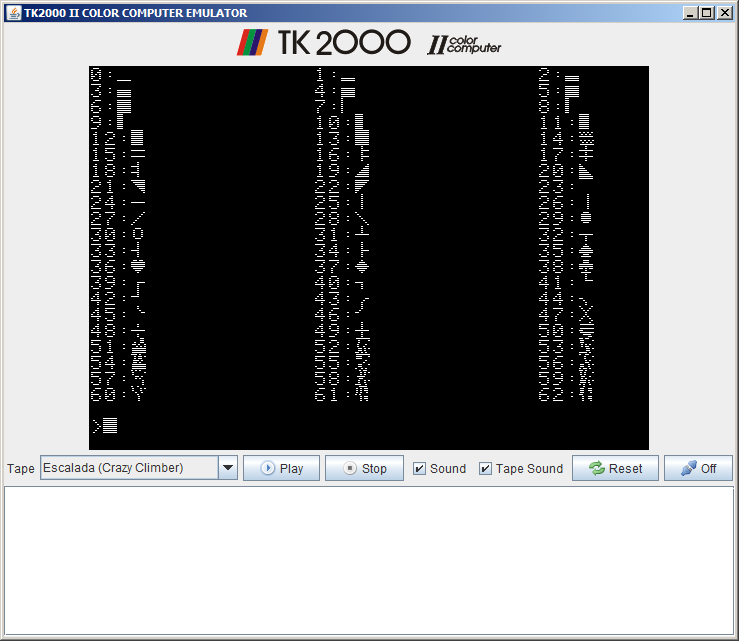739x641 pixels.
Task: Click the Play tape button
Action: 281,468
